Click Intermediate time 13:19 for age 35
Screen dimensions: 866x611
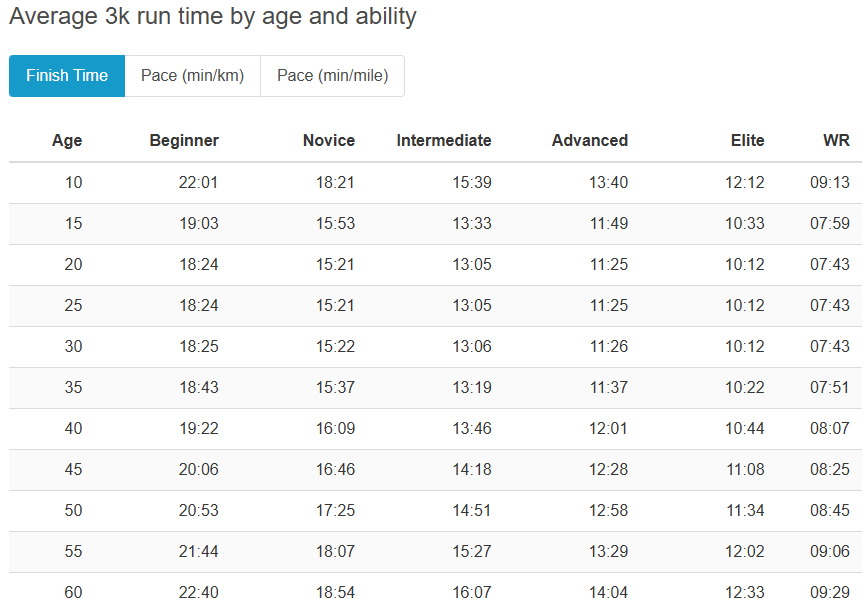pos(472,388)
